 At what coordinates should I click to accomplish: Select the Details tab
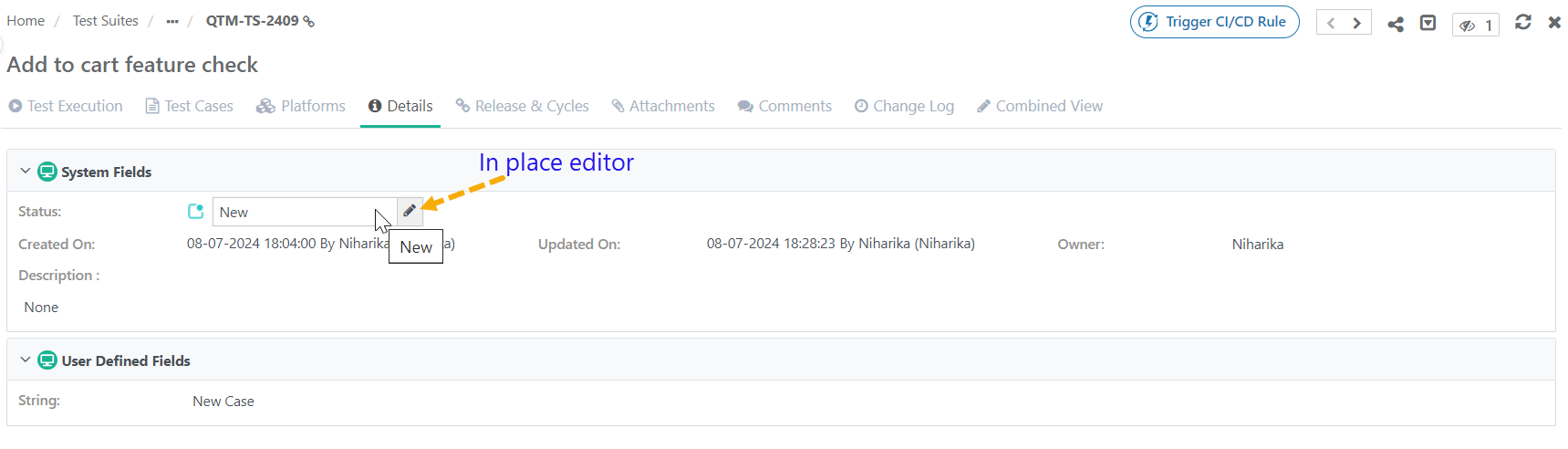click(x=400, y=106)
